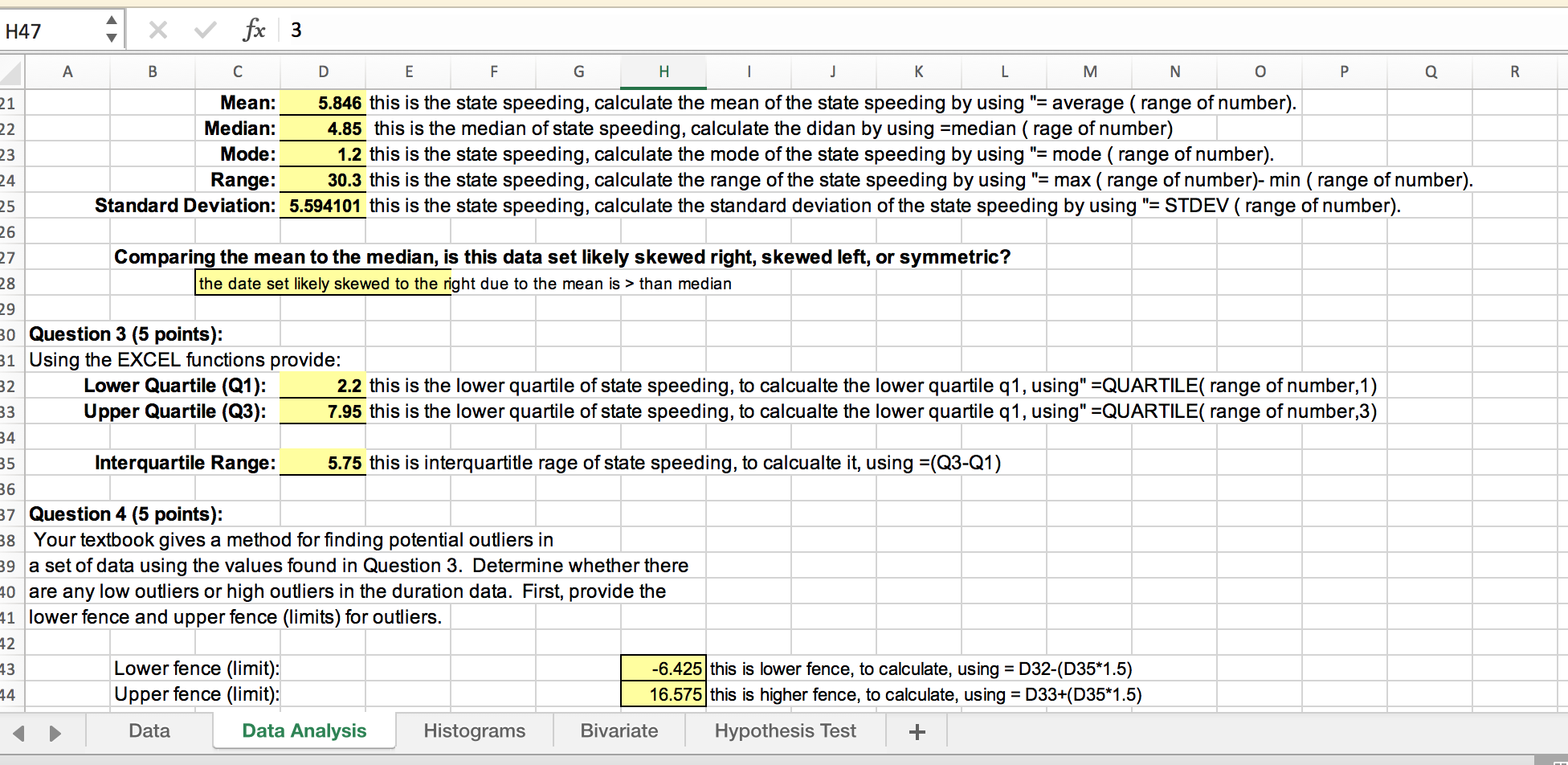Click the left sheet navigation arrow
The height and width of the screenshot is (765, 1568).
pyautogui.click(x=19, y=731)
